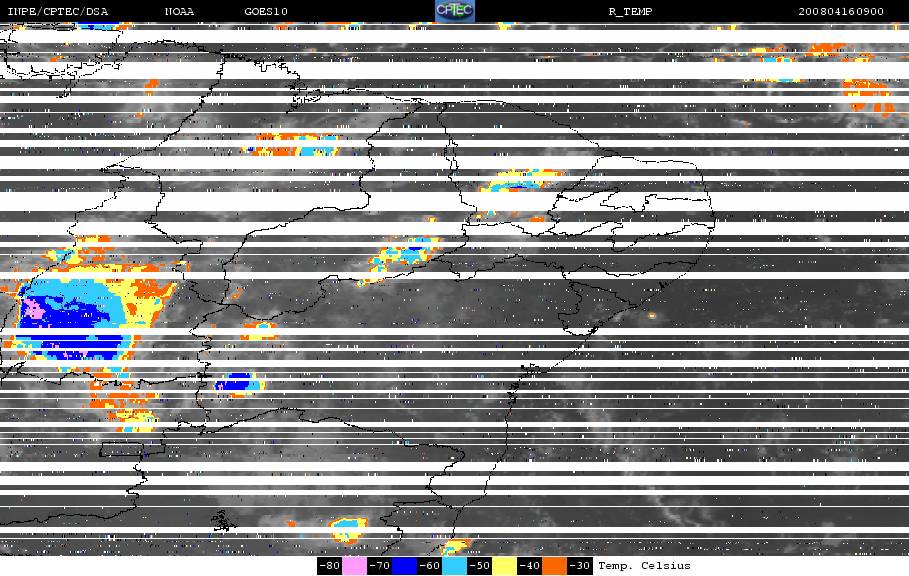Click the R_TEMP product label

630,12
